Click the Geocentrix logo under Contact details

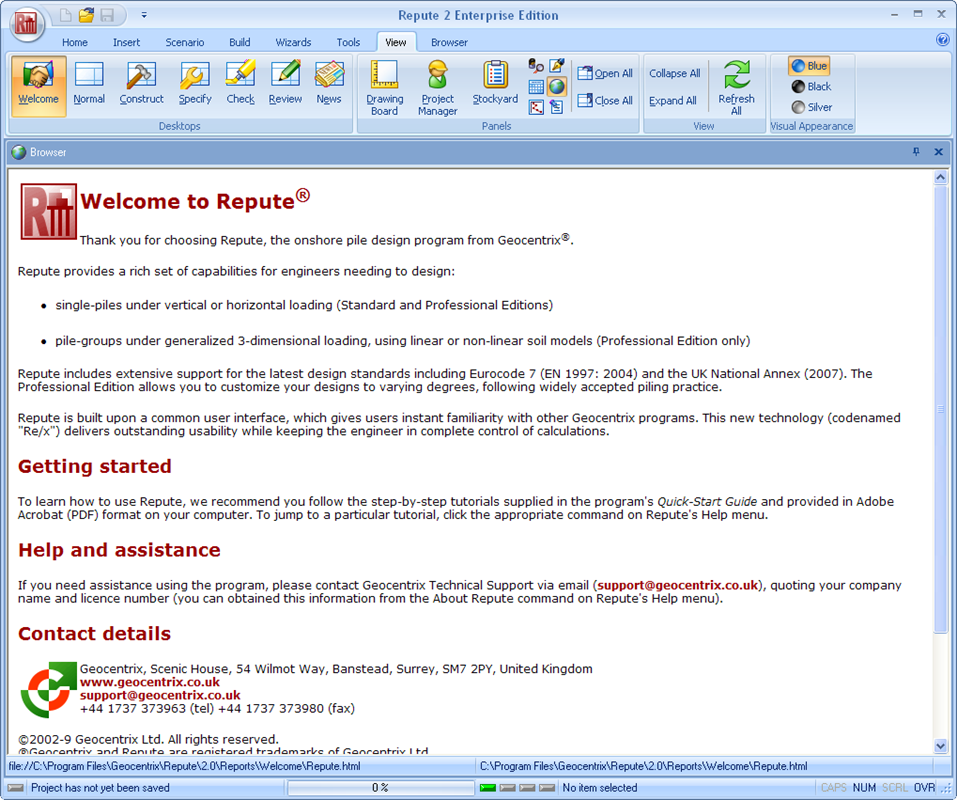click(x=49, y=690)
